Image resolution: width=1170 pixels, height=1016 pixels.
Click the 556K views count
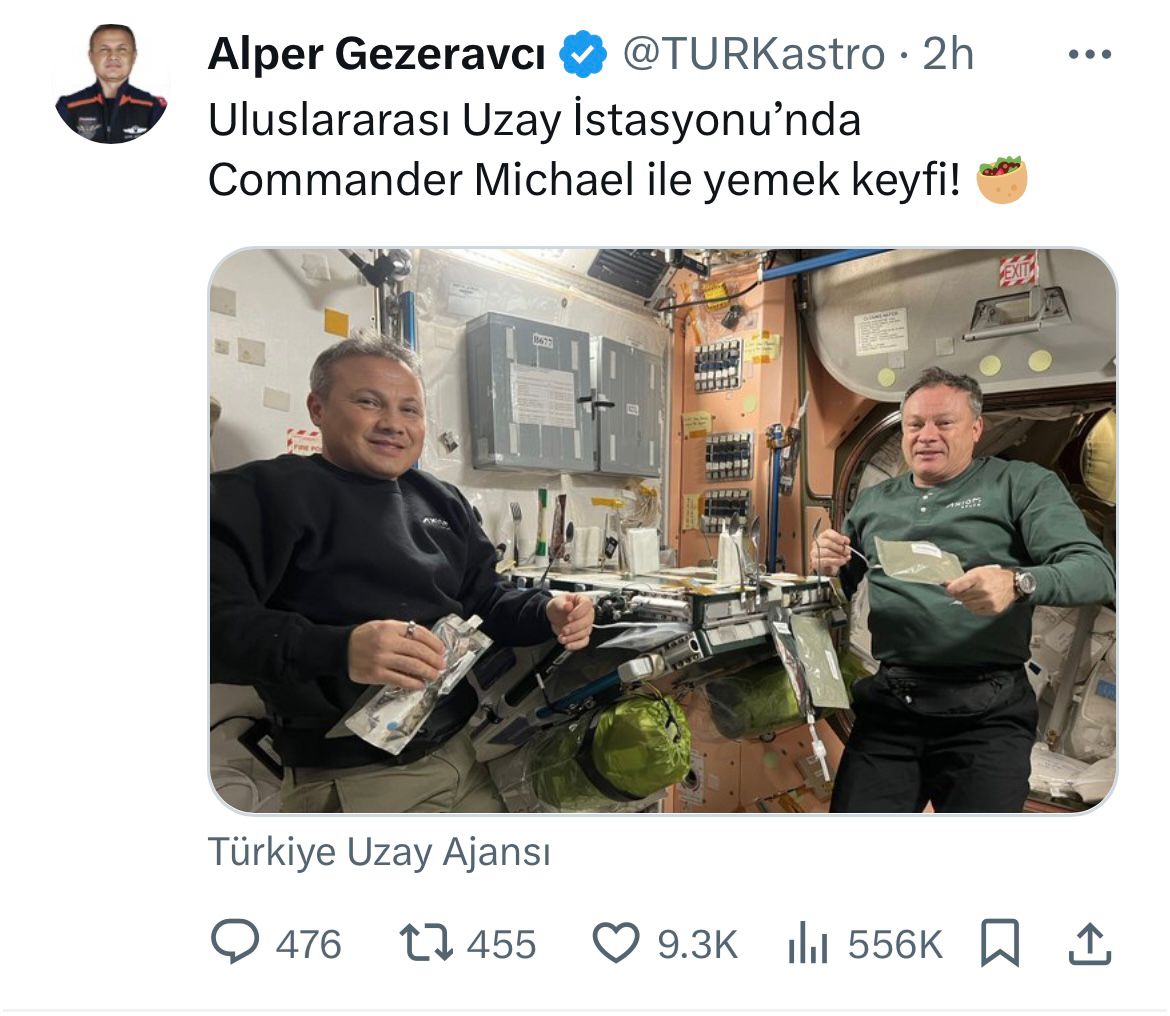pyautogui.click(x=895, y=944)
